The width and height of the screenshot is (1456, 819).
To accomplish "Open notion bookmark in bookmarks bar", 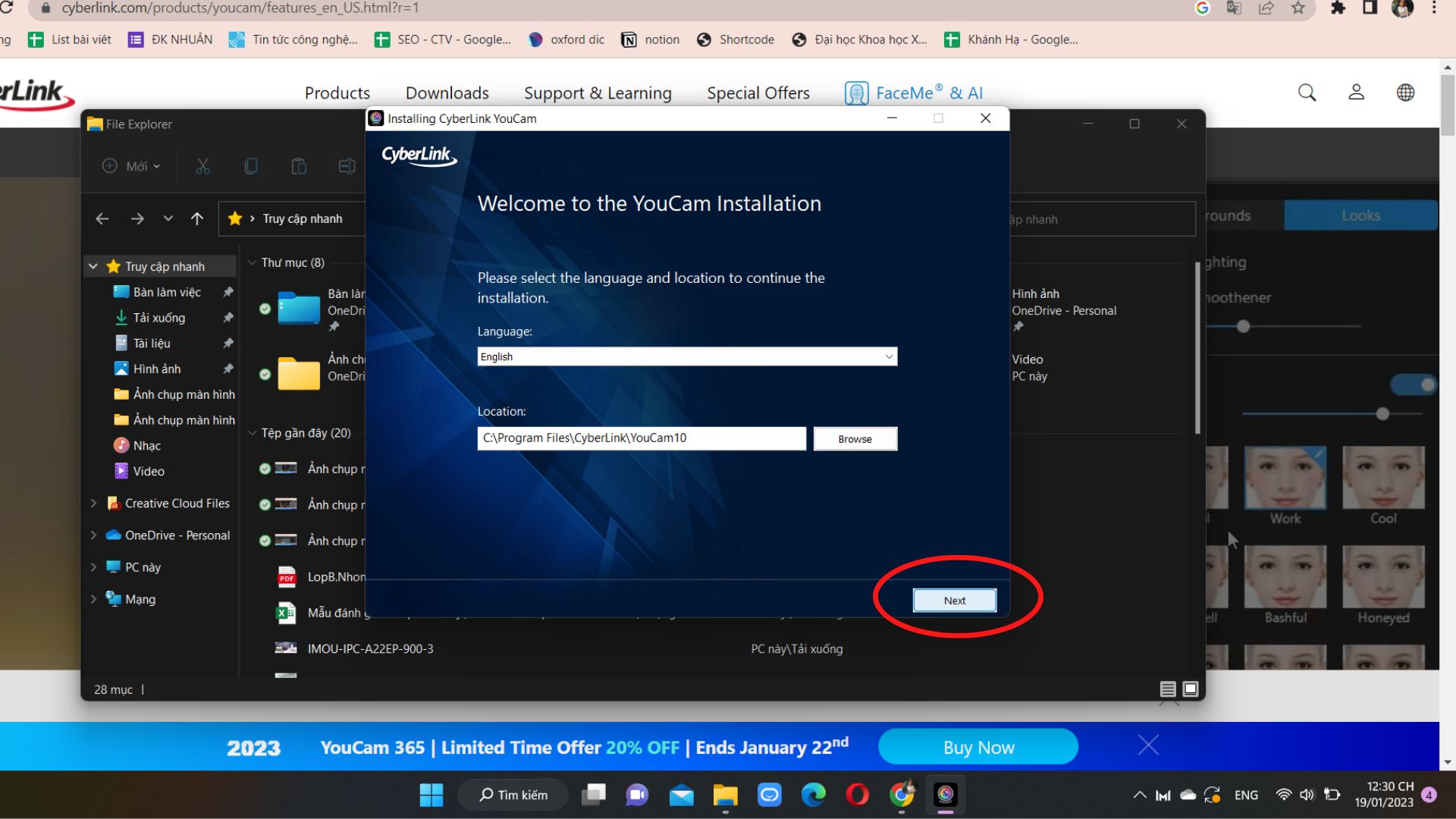I will click(x=651, y=39).
